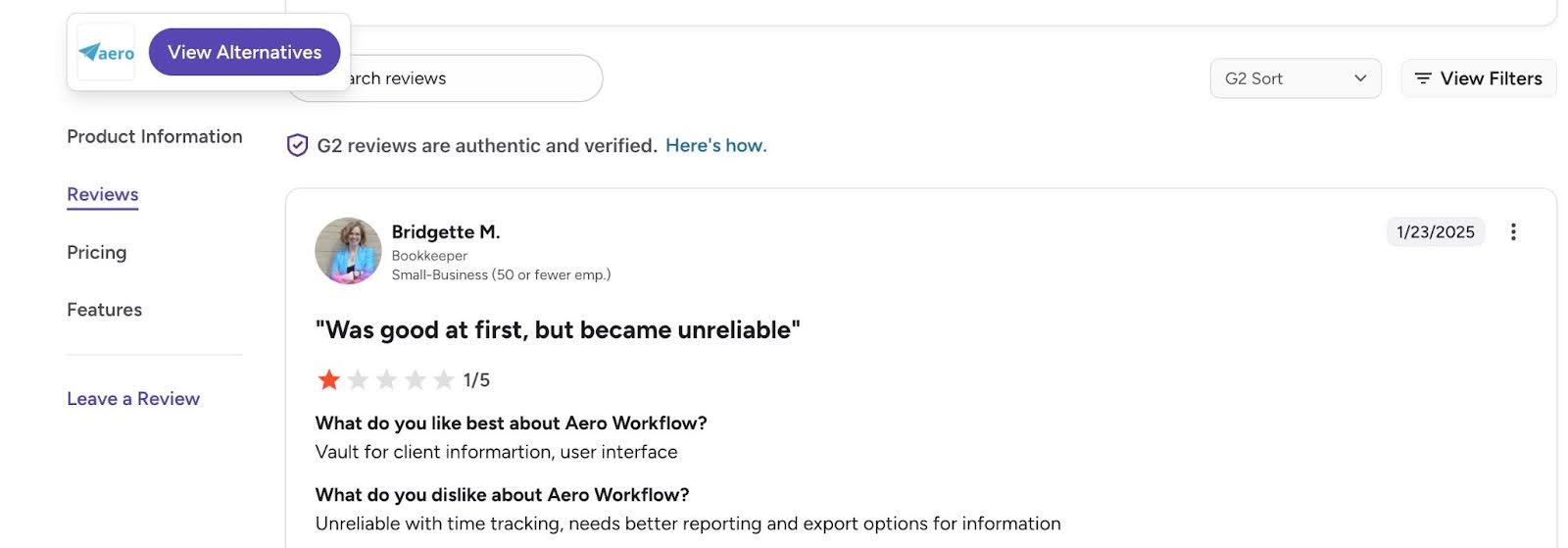The width and height of the screenshot is (1568, 548).
Task: Open the three-dot menu on Bridgette's review
Action: point(1513,232)
